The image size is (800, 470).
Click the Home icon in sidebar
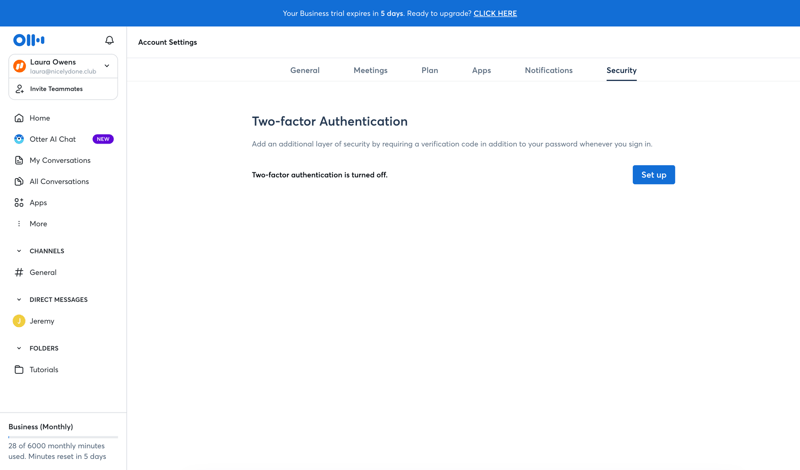[x=19, y=118]
